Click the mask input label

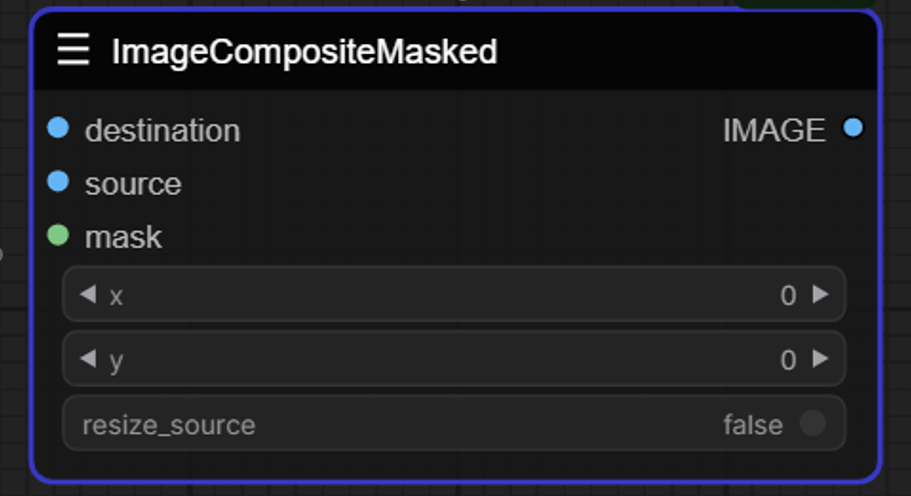pyautogui.click(x=123, y=237)
